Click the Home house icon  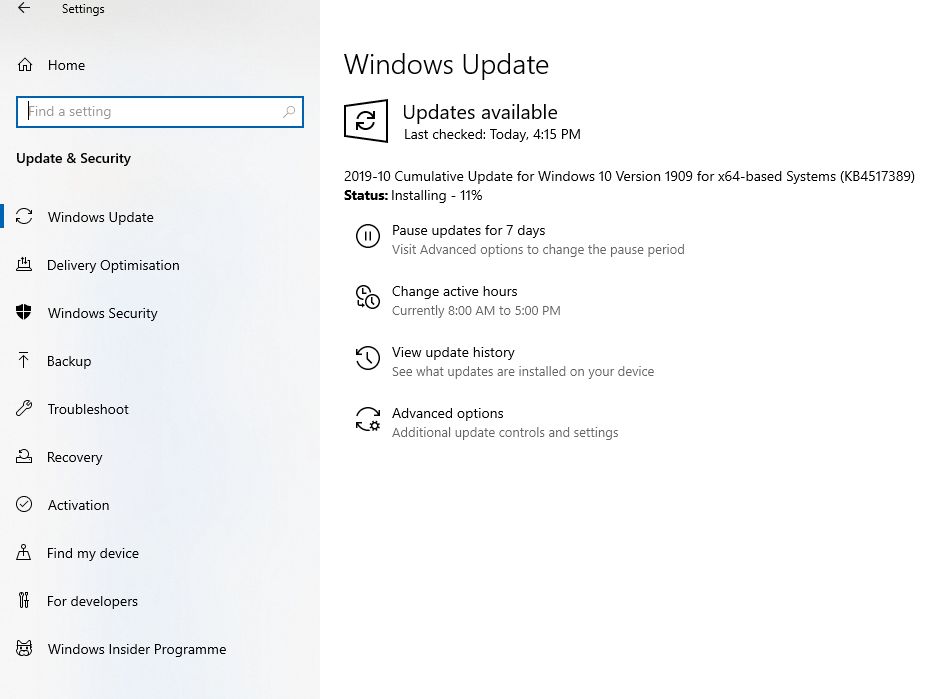(25, 65)
